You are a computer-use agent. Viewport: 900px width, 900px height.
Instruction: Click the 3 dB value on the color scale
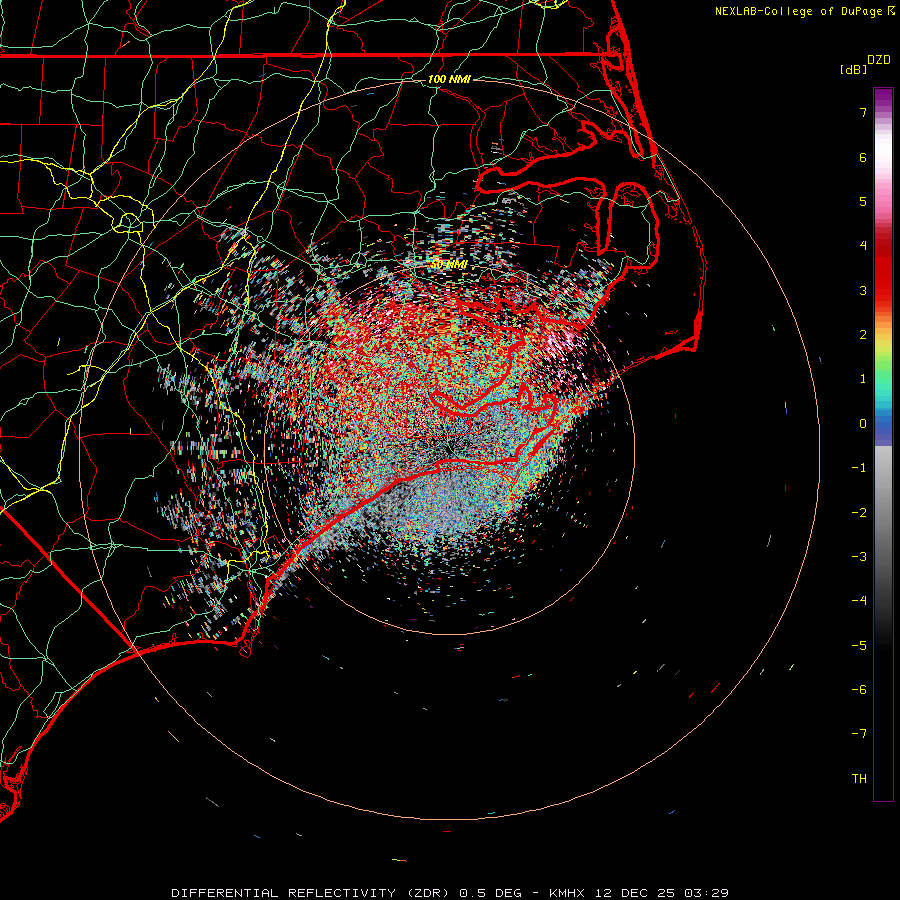[x=863, y=290]
